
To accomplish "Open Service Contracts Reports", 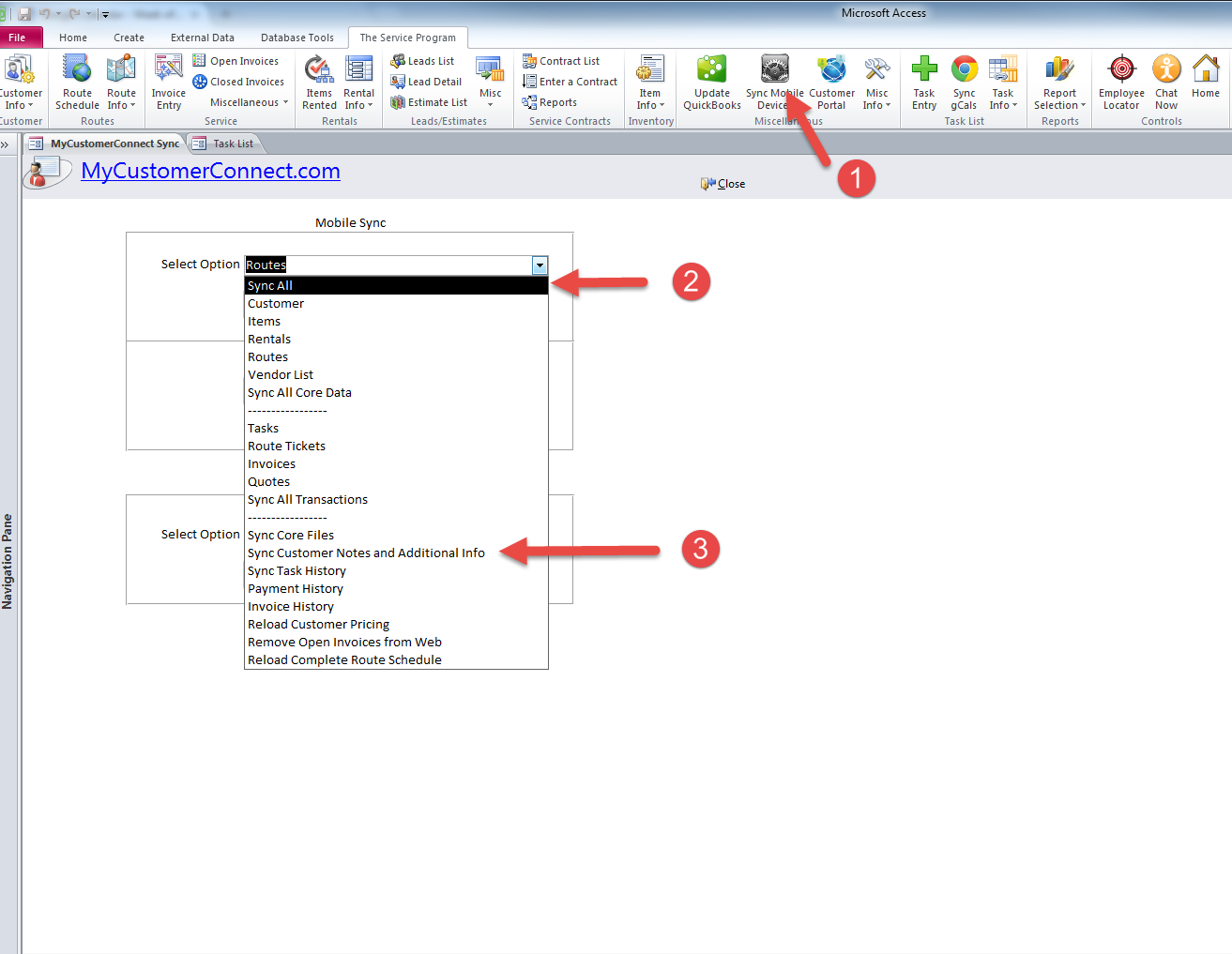I will click(x=550, y=102).
